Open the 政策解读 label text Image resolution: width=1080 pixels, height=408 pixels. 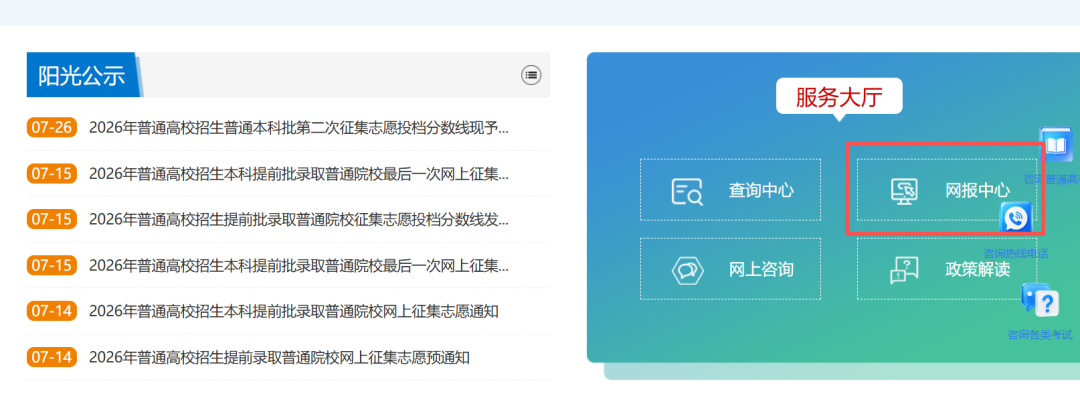coord(978,269)
